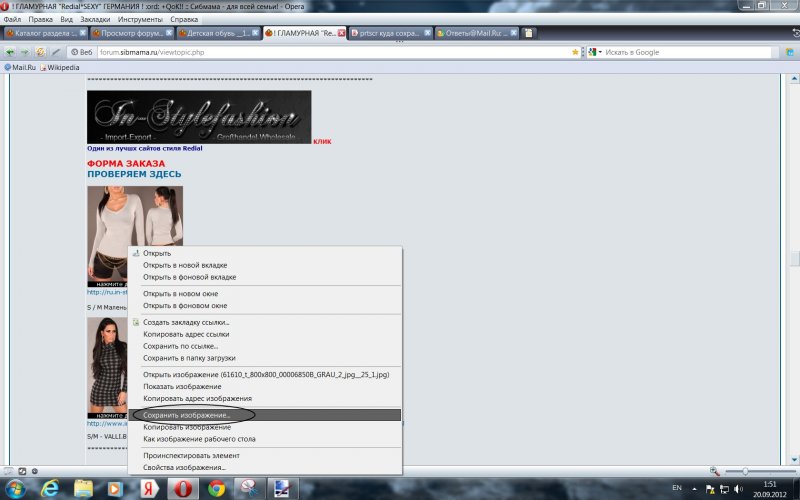Choose 'Открыть изображение (61610_t_800x800...)'

coord(265,374)
